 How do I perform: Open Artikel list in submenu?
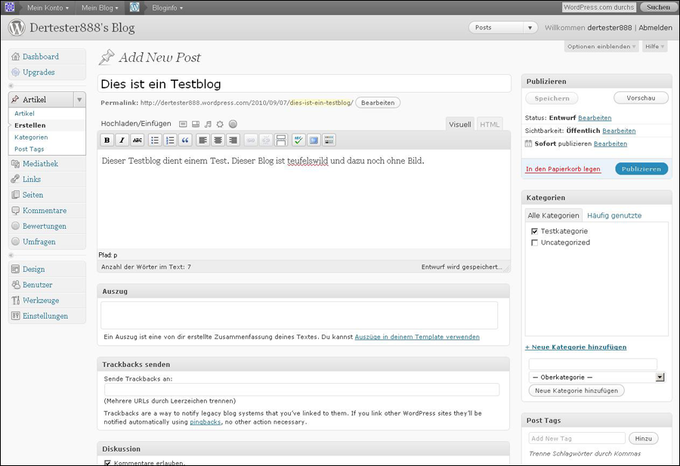(x=24, y=113)
